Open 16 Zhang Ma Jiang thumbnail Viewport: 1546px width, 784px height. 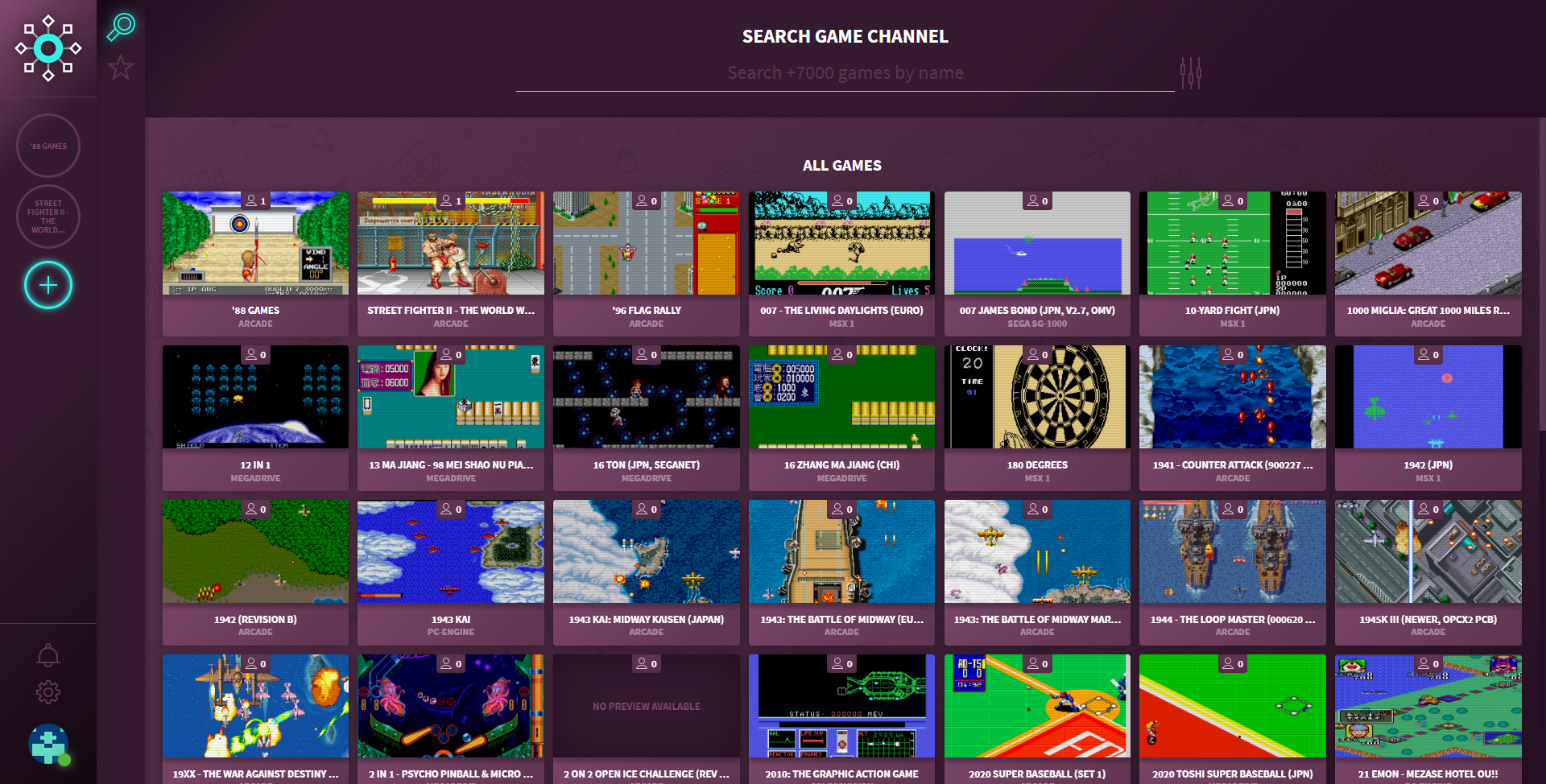[x=842, y=397]
